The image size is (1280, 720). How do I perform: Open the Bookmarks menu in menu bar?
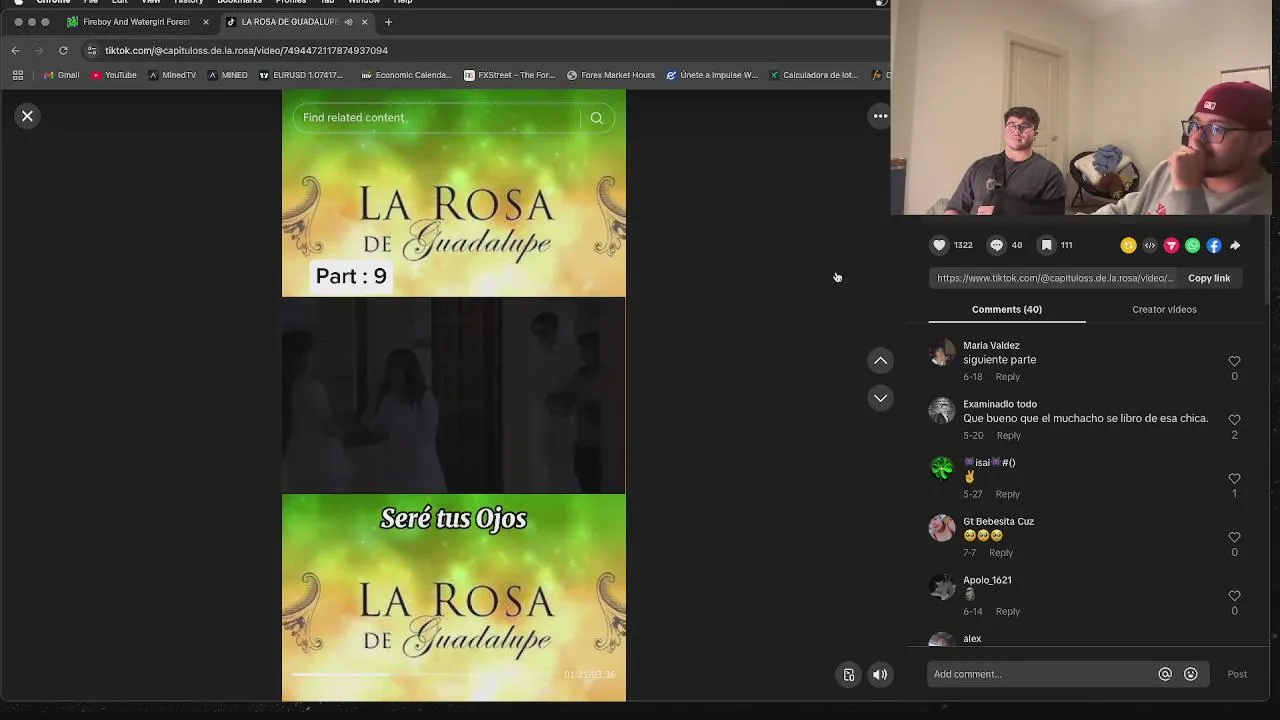point(239,2)
